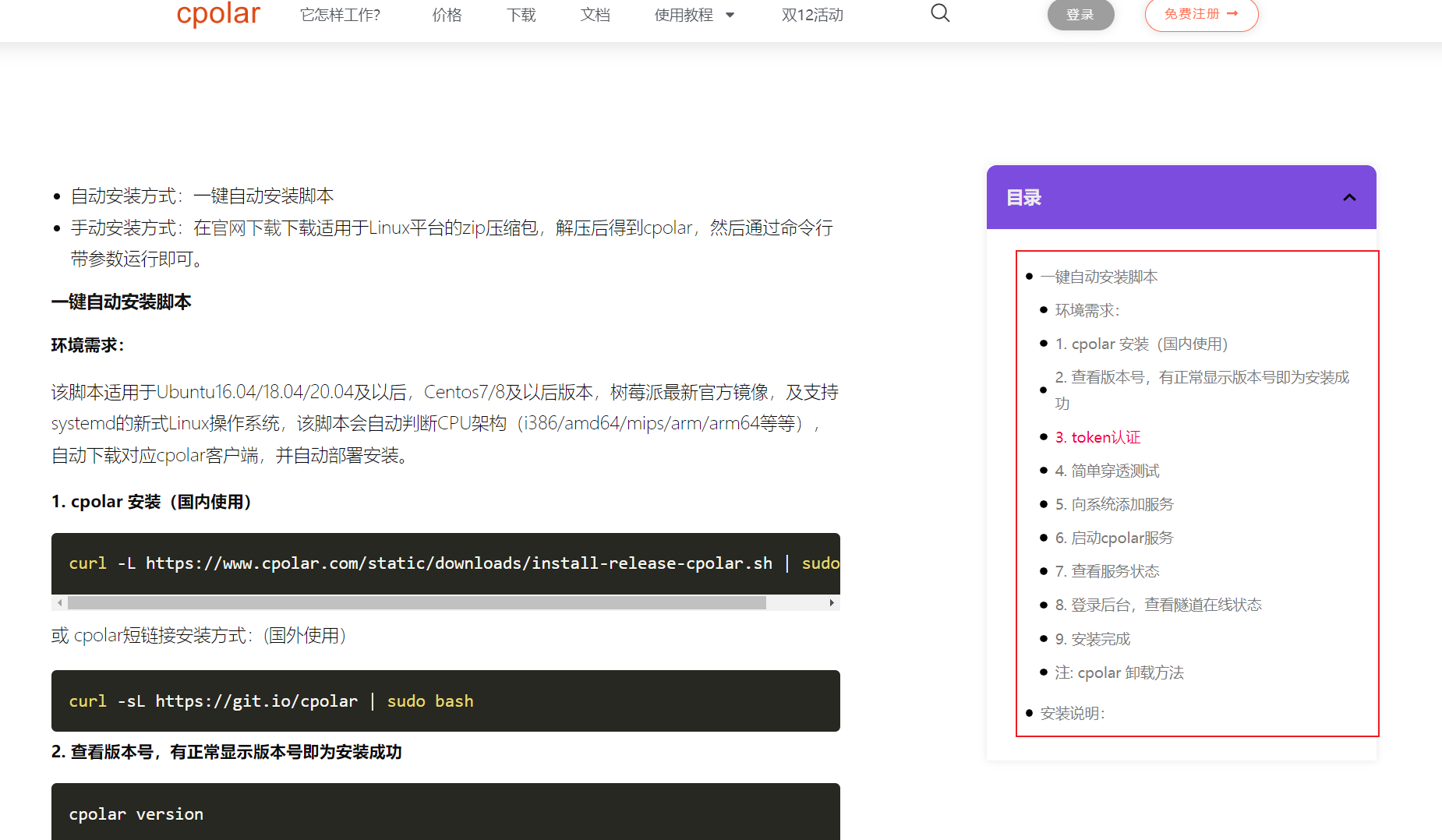Click the 'cpolar version' code line
This screenshot has height=840, width=1442.
click(136, 814)
